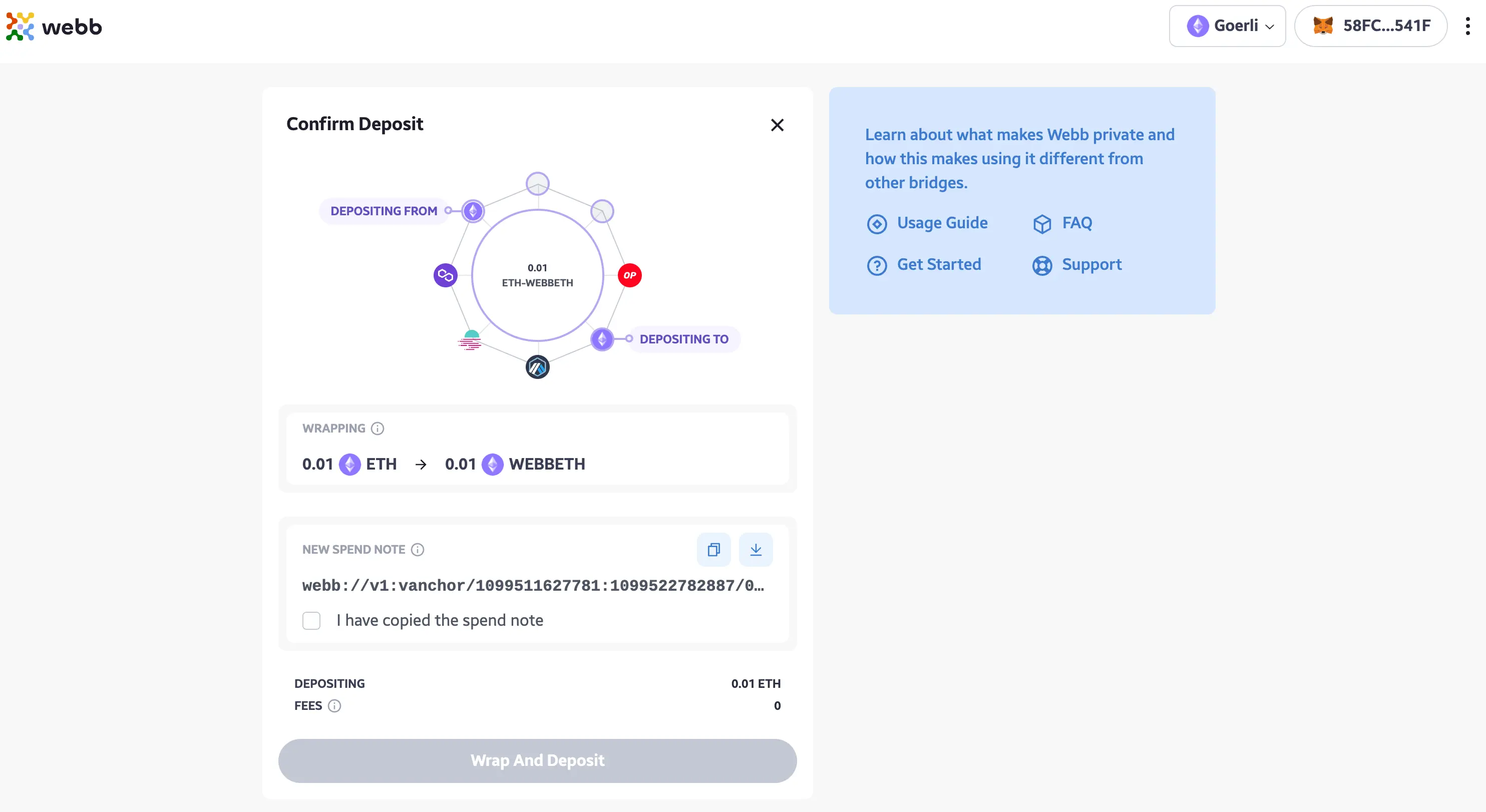The height and width of the screenshot is (812, 1486).
Task: Click the Wrap And Deposit button
Action: click(x=538, y=760)
